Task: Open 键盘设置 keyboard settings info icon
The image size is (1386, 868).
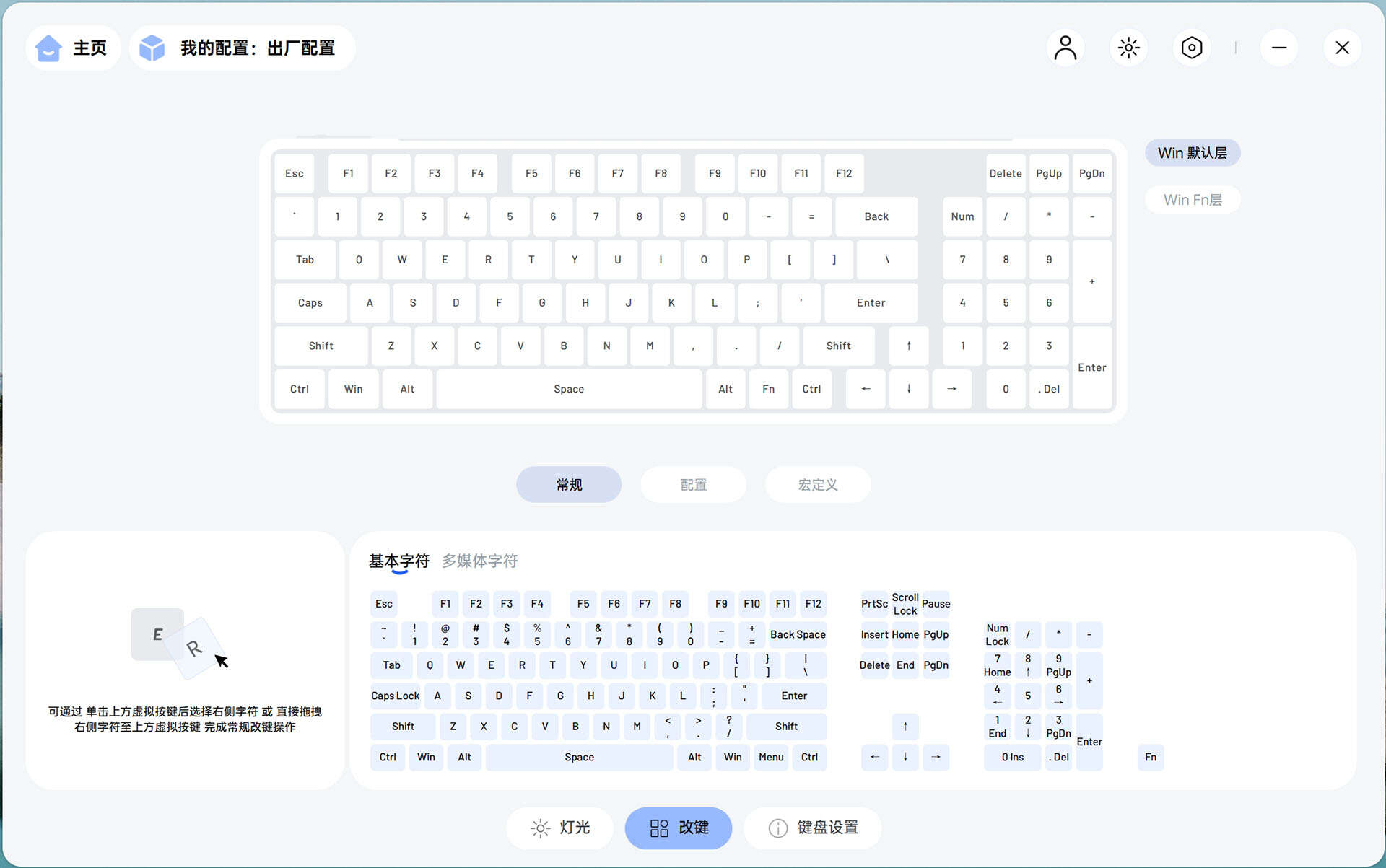Action: pyautogui.click(x=777, y=828)
